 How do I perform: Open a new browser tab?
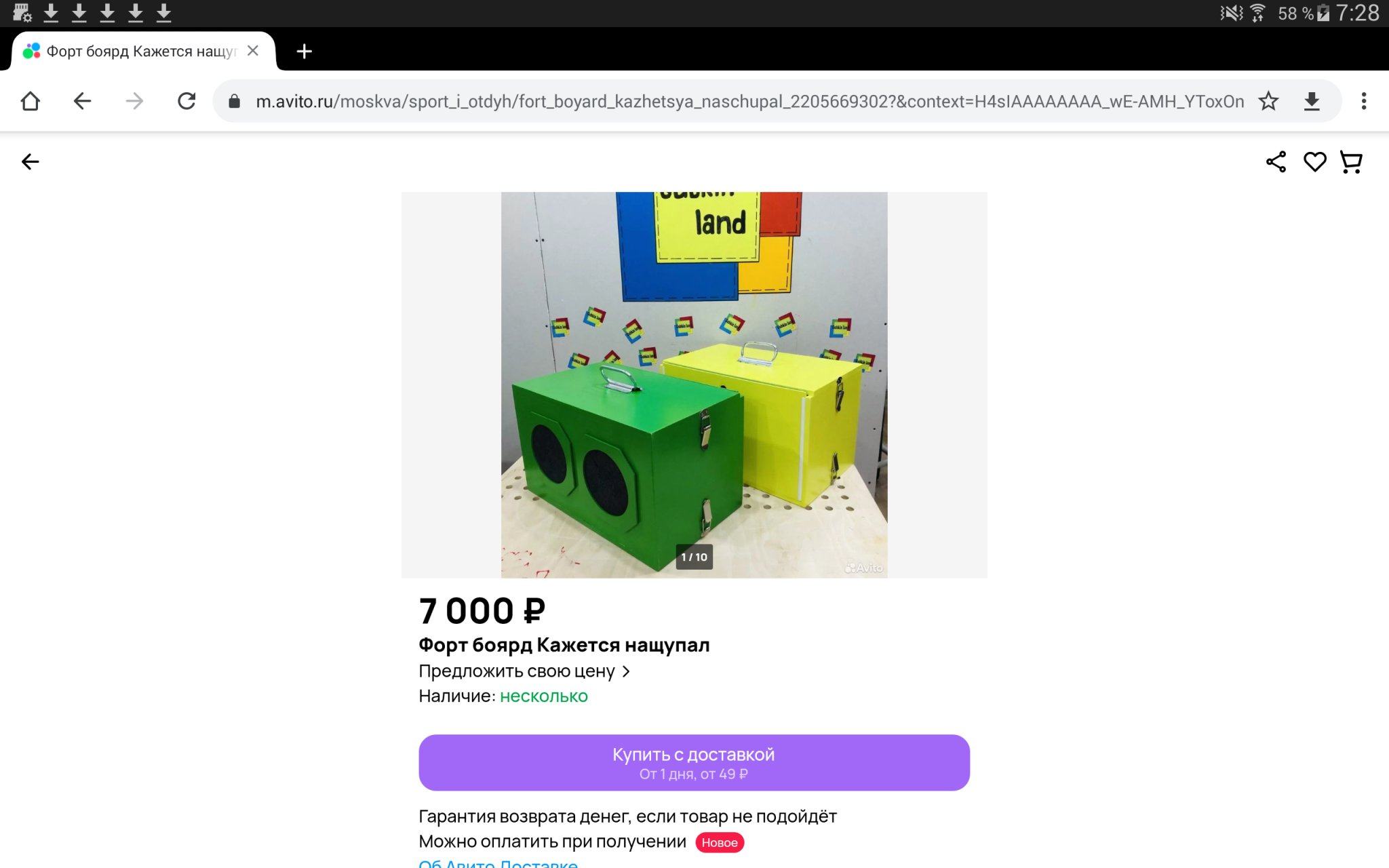pyautogui.click(x=305, y=52)
